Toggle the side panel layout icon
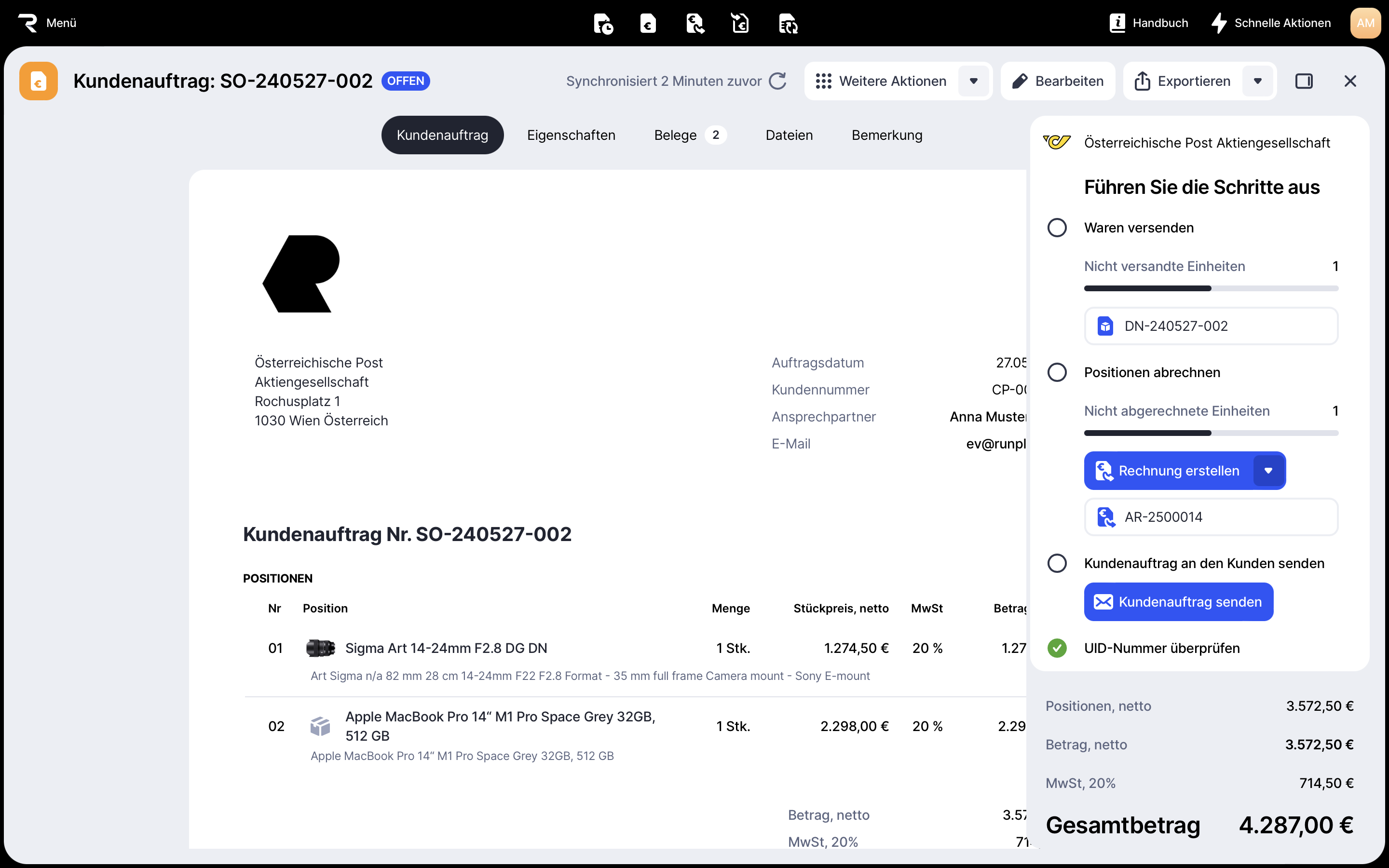The image size is (1389, 868). 1304,81
